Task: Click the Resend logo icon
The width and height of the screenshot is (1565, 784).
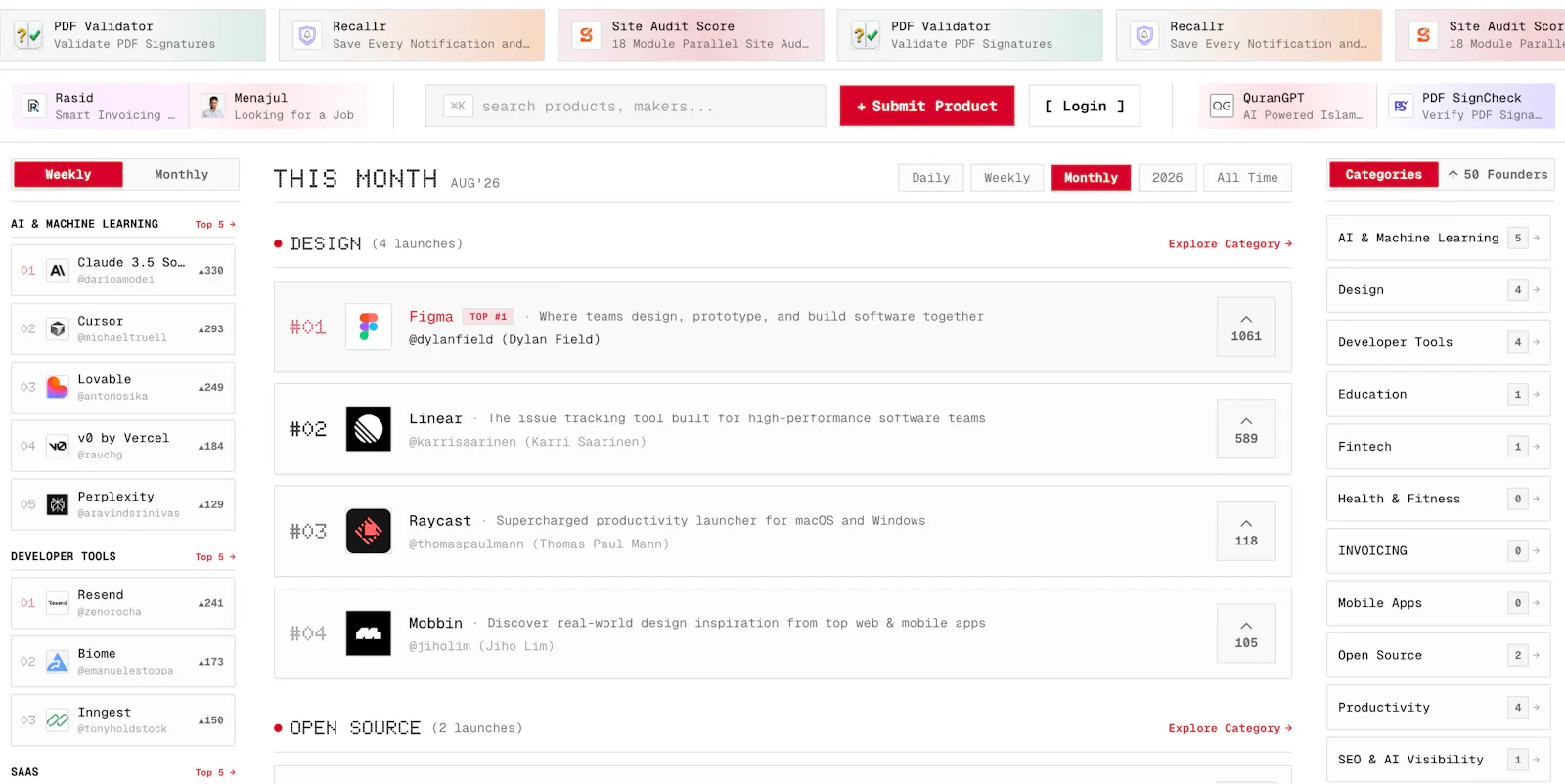Action: click(x=58, y=603)
